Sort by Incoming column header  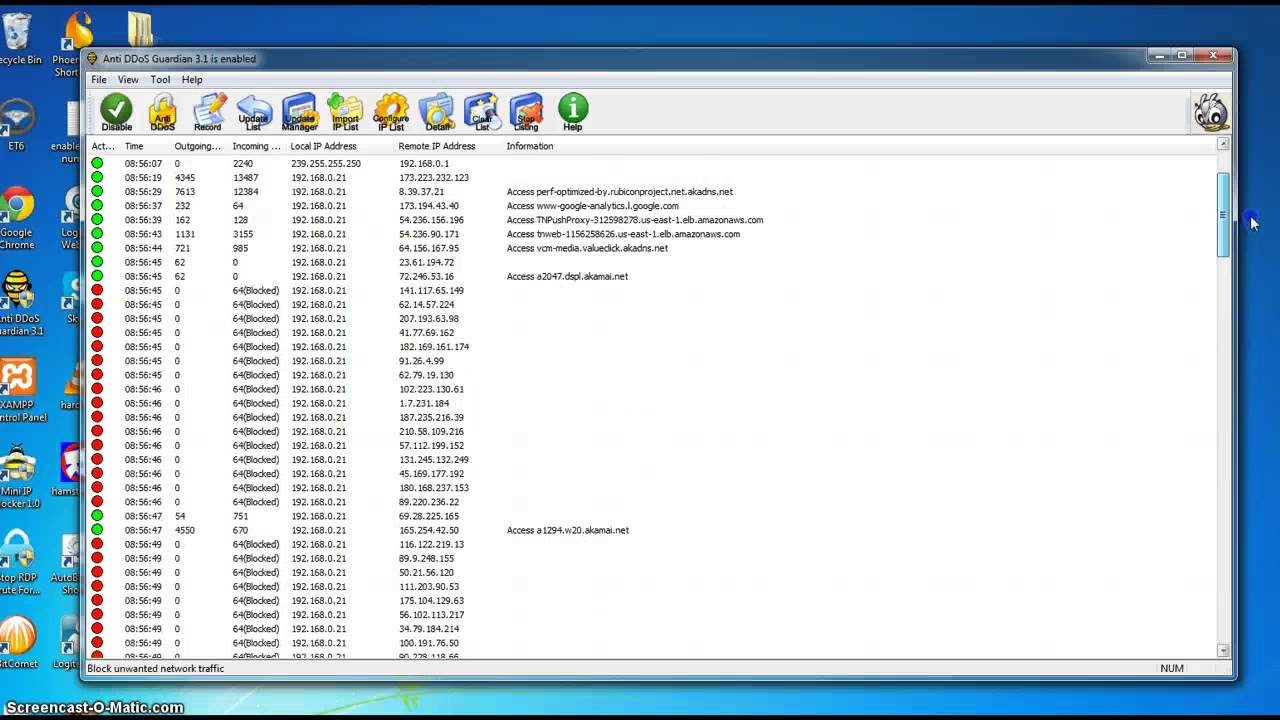[x=257, y=146]
